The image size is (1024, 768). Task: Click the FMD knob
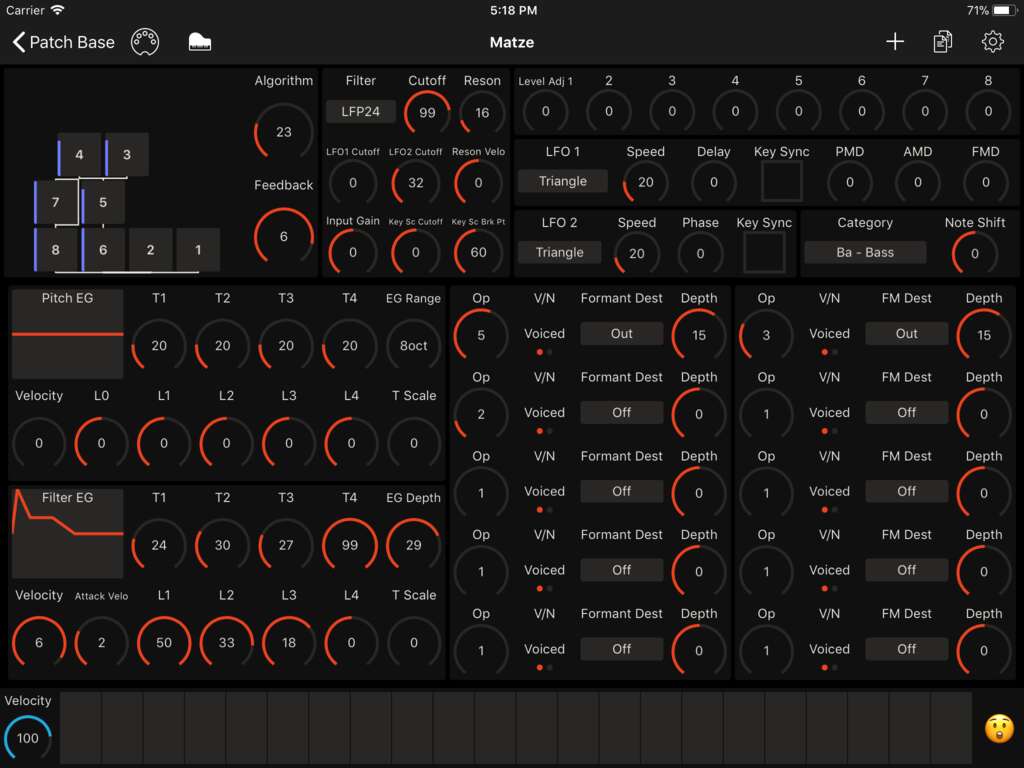coord(985,182)
